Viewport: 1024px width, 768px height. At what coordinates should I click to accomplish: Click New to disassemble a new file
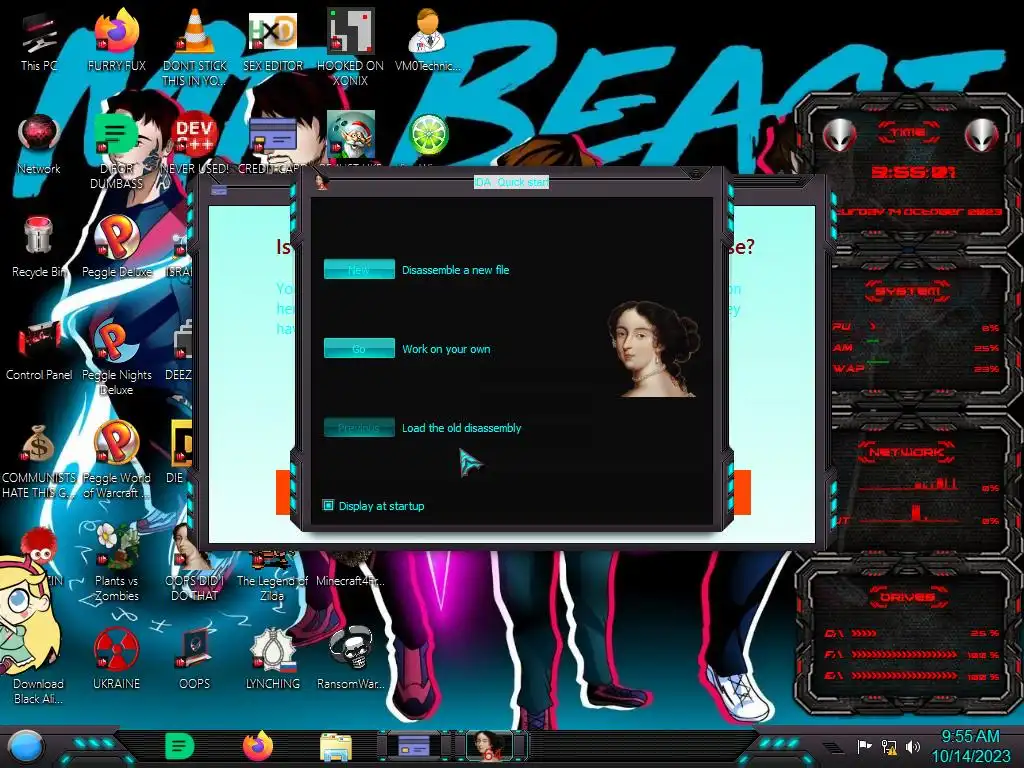tap(359, 269)
